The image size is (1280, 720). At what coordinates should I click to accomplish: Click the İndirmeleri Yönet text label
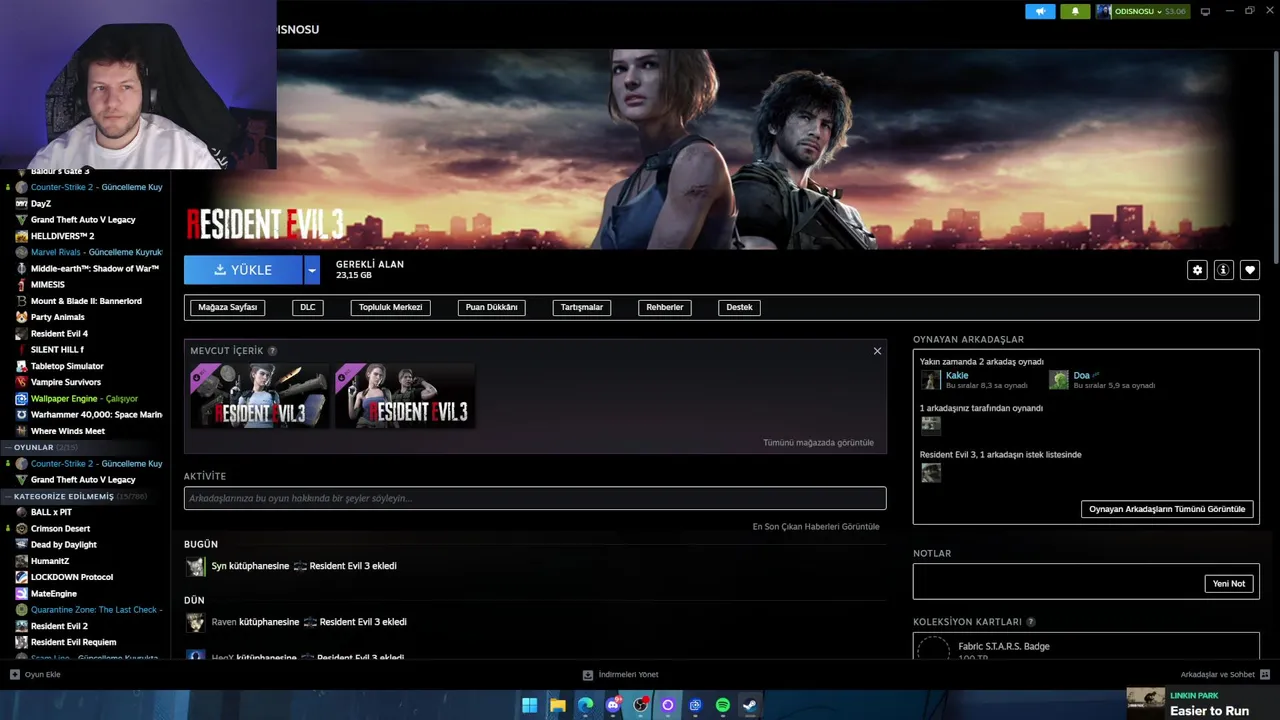(x=628, y=675)
